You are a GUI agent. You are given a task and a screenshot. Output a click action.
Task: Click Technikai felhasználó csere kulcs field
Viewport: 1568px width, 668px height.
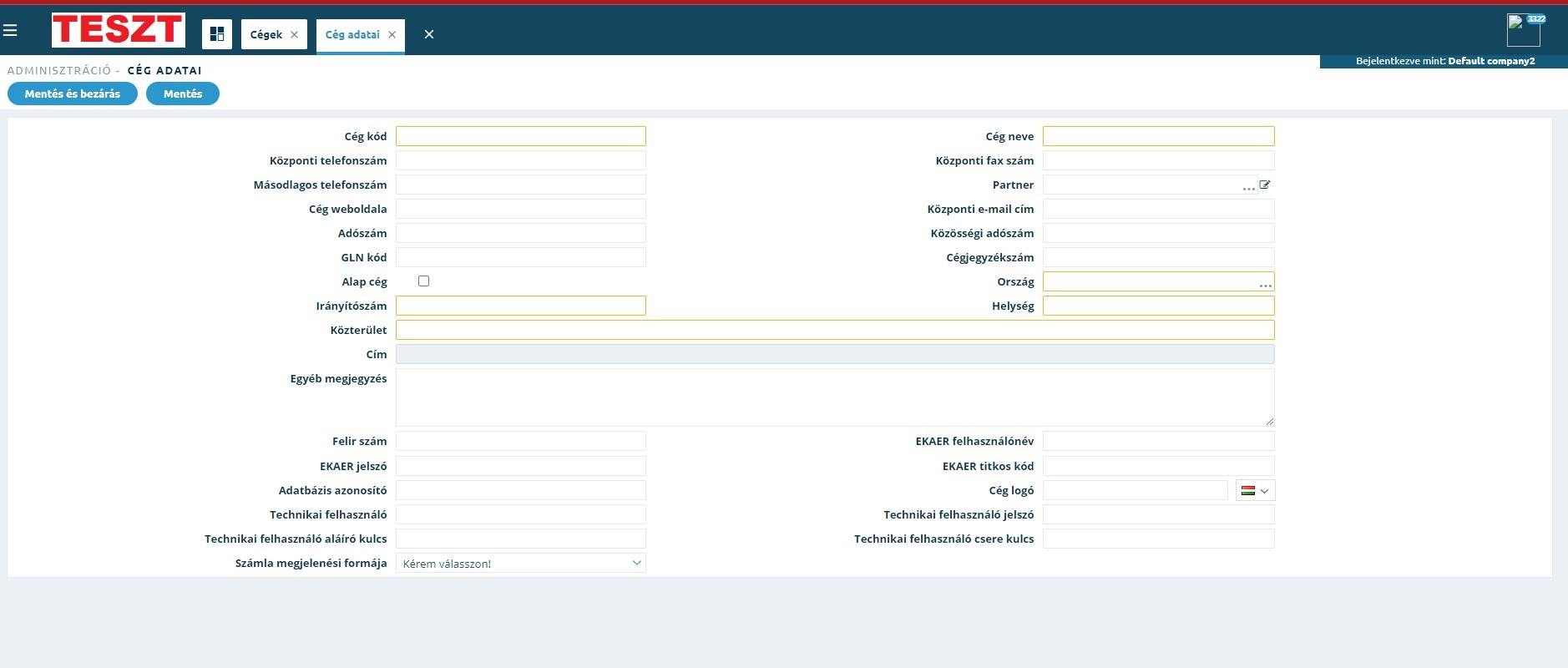pyautogui.click(x=1159, y=539)
